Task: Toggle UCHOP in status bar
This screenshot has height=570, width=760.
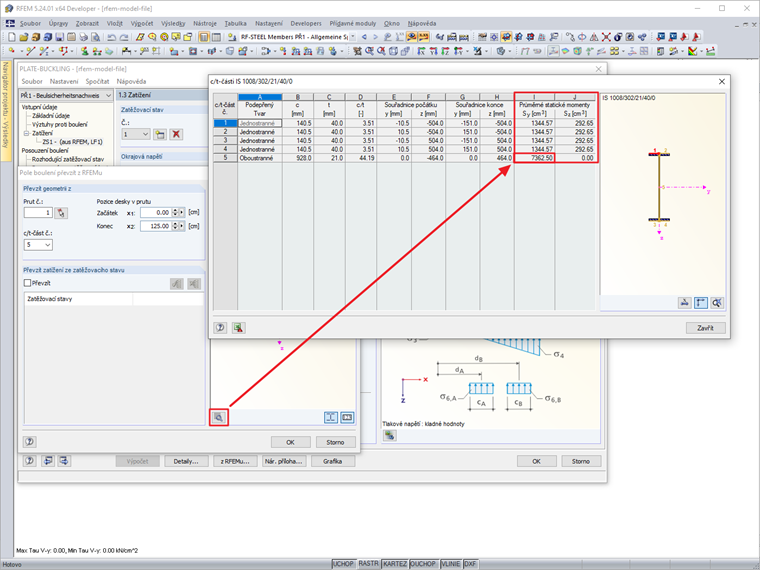Action: coord(343,564)
